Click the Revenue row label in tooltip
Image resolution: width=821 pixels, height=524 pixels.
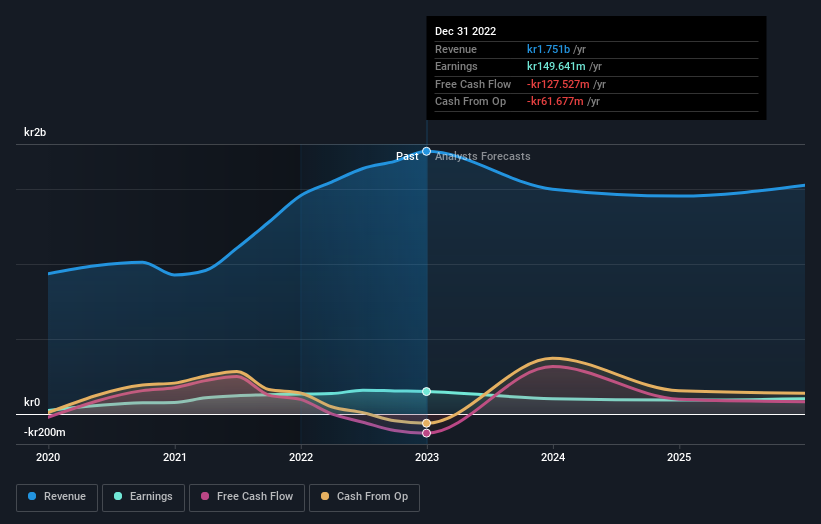point(456,49)
